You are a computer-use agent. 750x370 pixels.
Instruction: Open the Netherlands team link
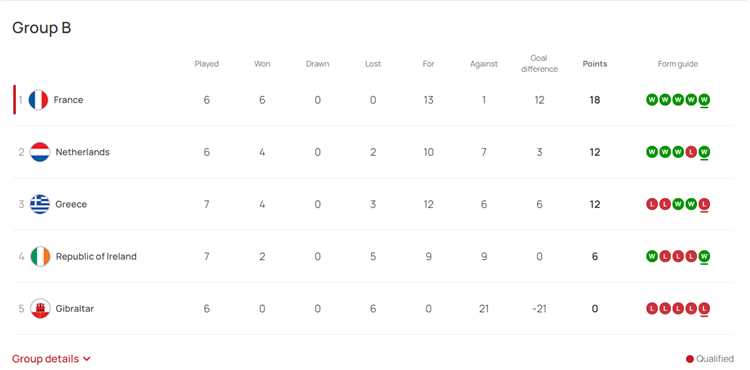point(82,152)
